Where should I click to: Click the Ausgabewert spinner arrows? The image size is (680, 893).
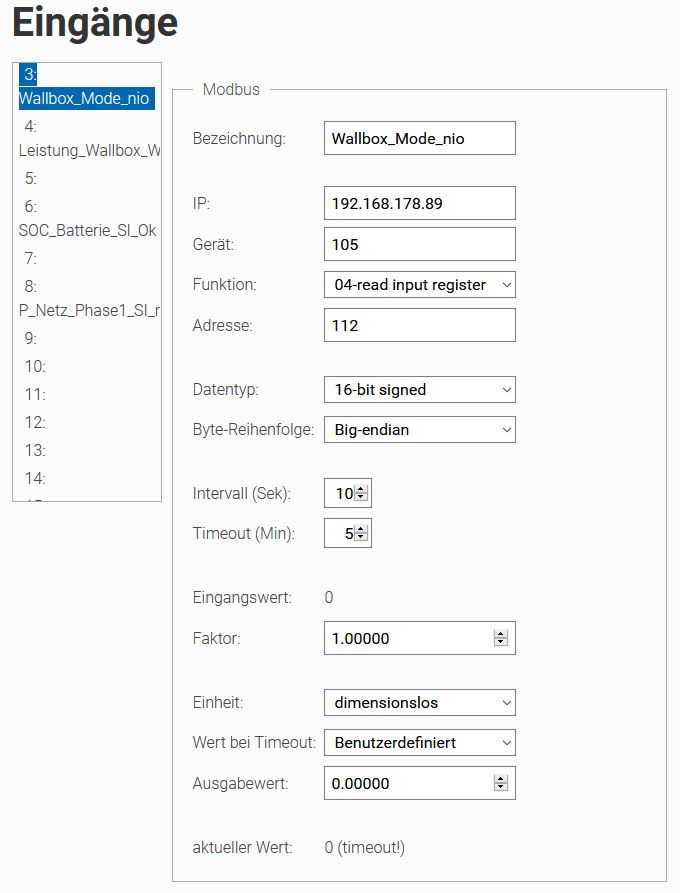(x=501, y=783)
